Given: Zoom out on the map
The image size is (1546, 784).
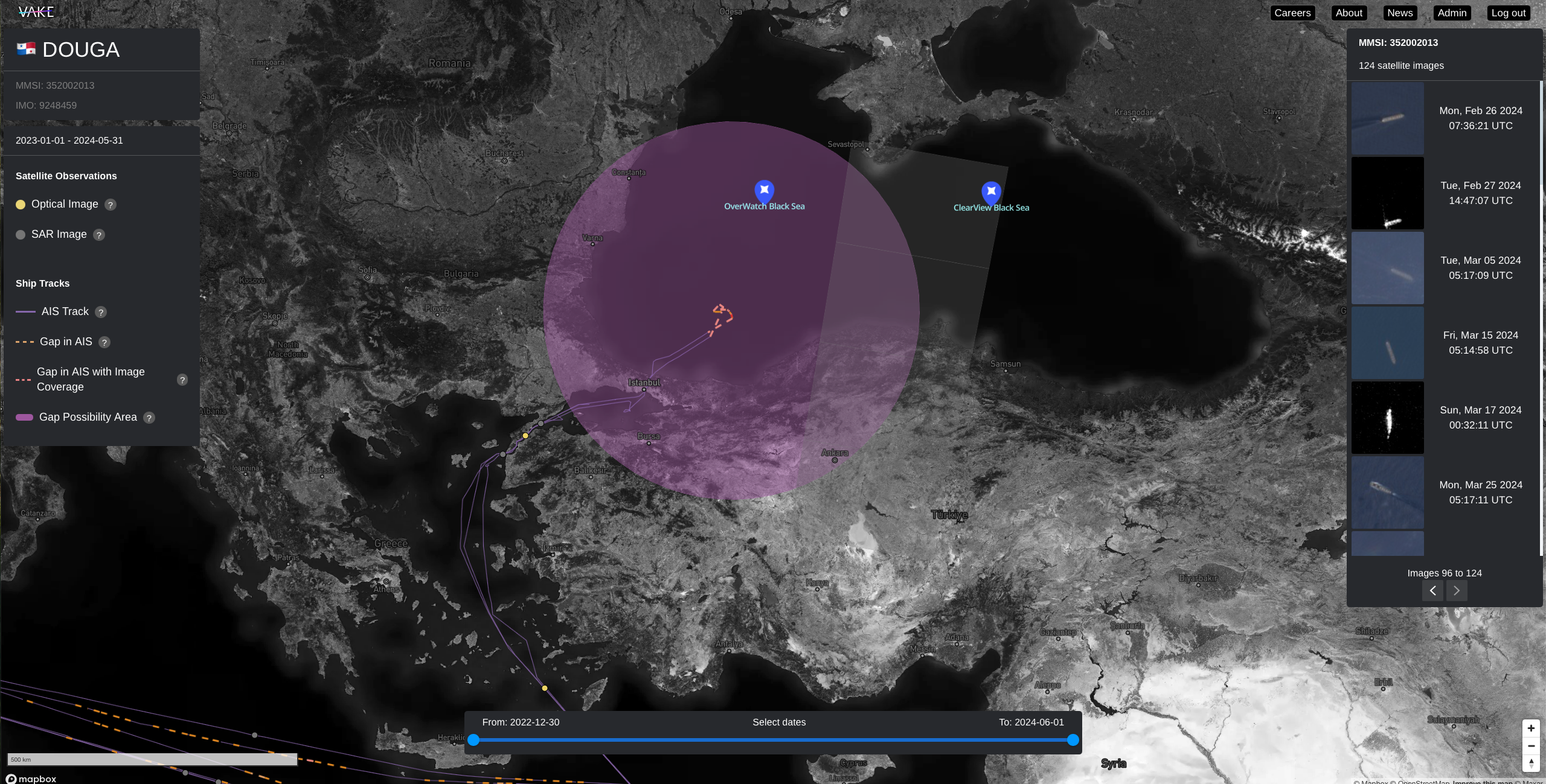Looking at the screenshot, I should [1530, 745].
